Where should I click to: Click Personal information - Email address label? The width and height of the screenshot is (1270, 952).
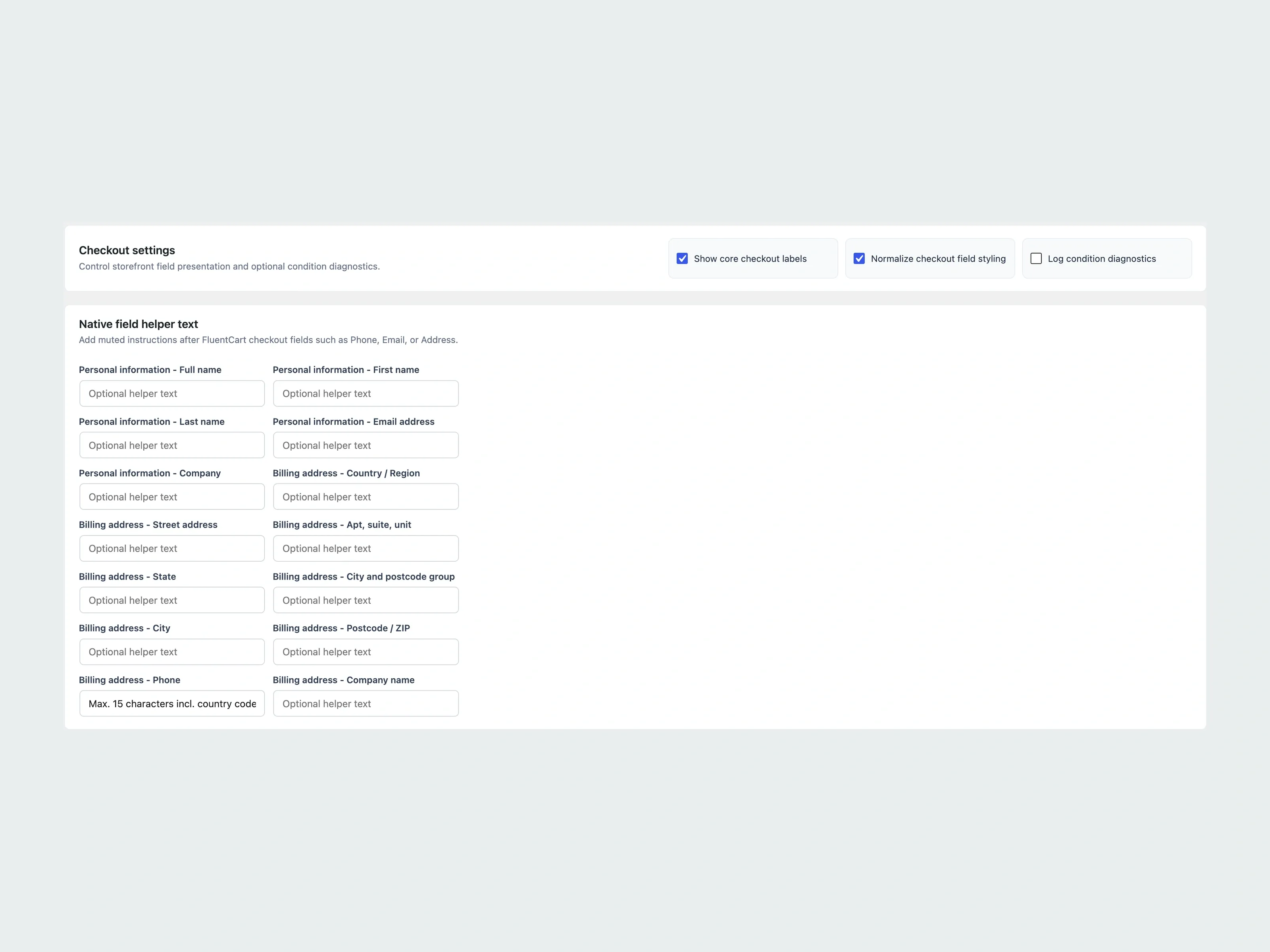click(x=353, y=421)
